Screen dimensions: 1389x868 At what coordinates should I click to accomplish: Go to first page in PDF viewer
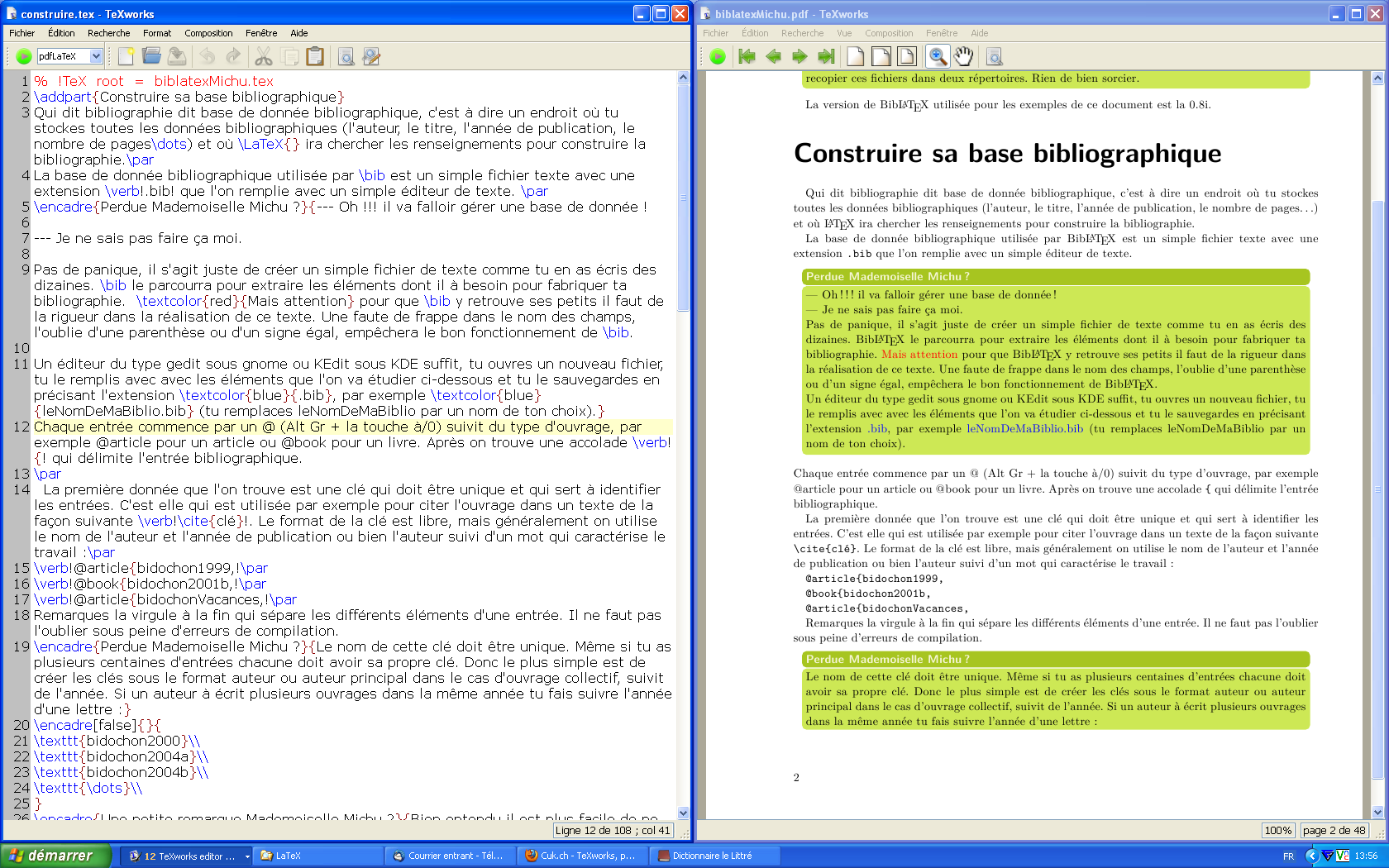pos(747,56)
